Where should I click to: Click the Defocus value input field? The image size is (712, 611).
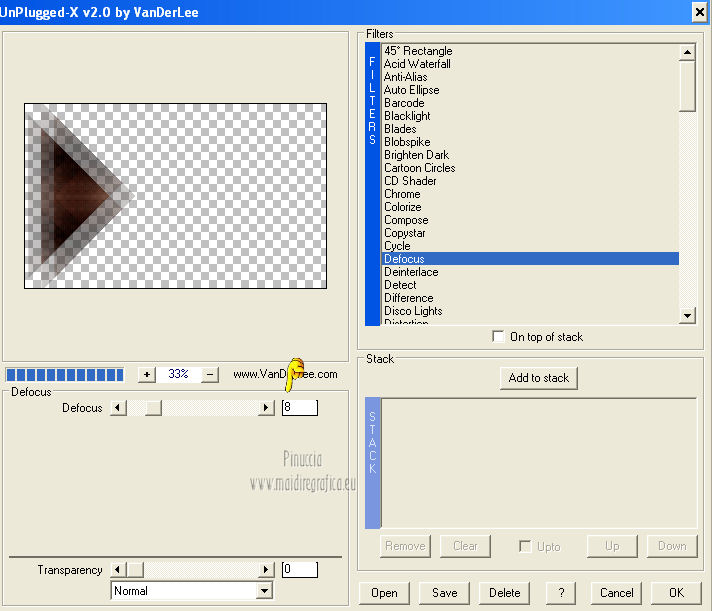pos(300,407)
